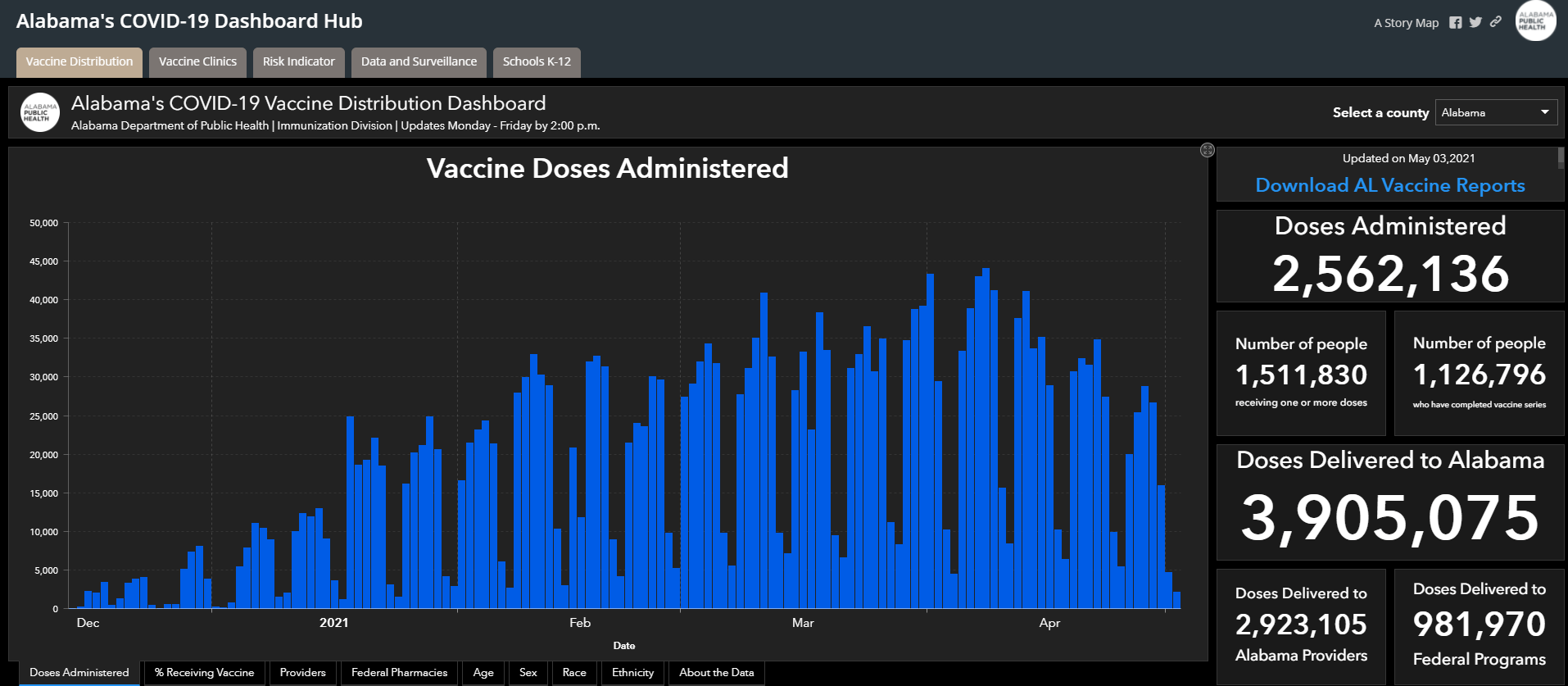
Task: Click the Alabama Public Health logo in header
Action: pyautogui.click(x=1535, y=20)
